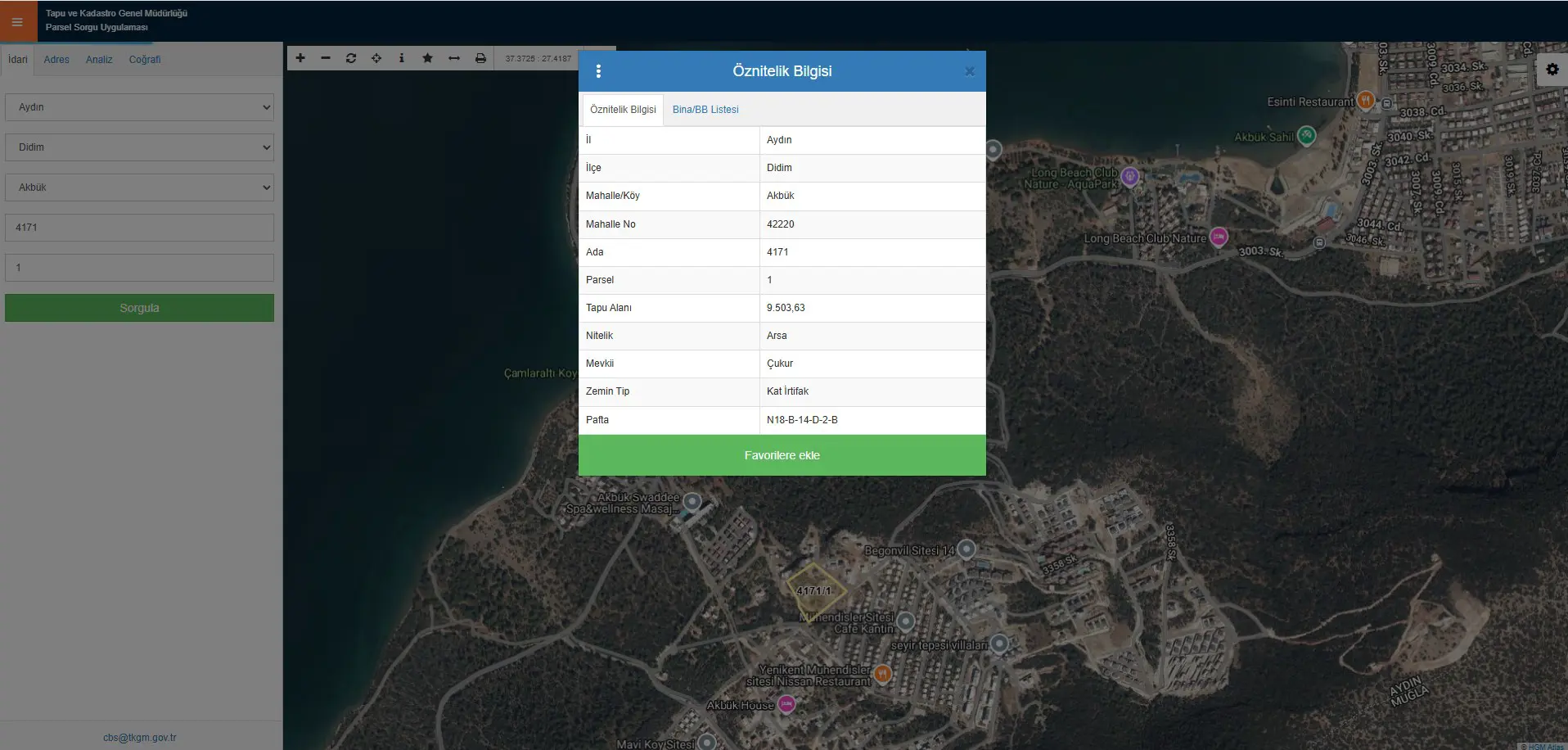This screenshot has height=750, width=1568.
Task: Open the three-dot dialog menu
Action: point(598,71)
